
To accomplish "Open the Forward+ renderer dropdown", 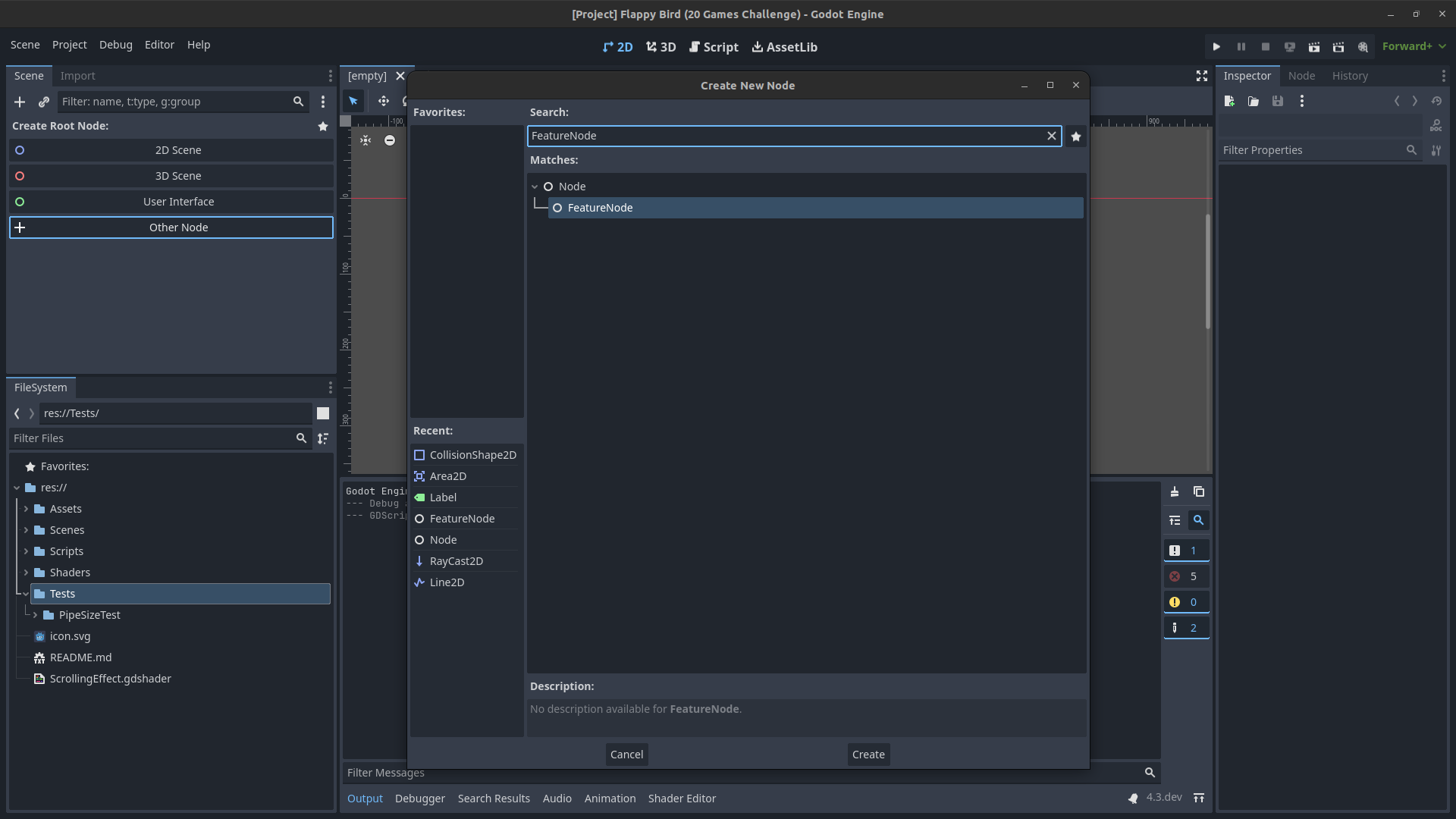I will pos(1414,46).
